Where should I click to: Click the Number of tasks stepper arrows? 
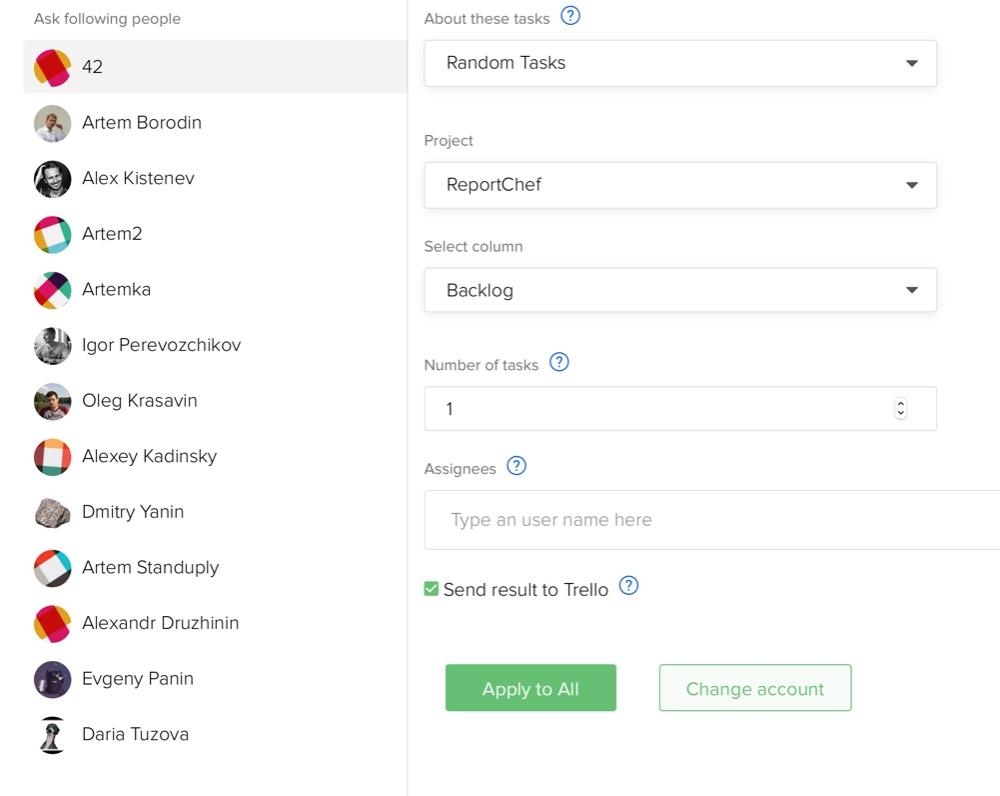pos(901,408)
